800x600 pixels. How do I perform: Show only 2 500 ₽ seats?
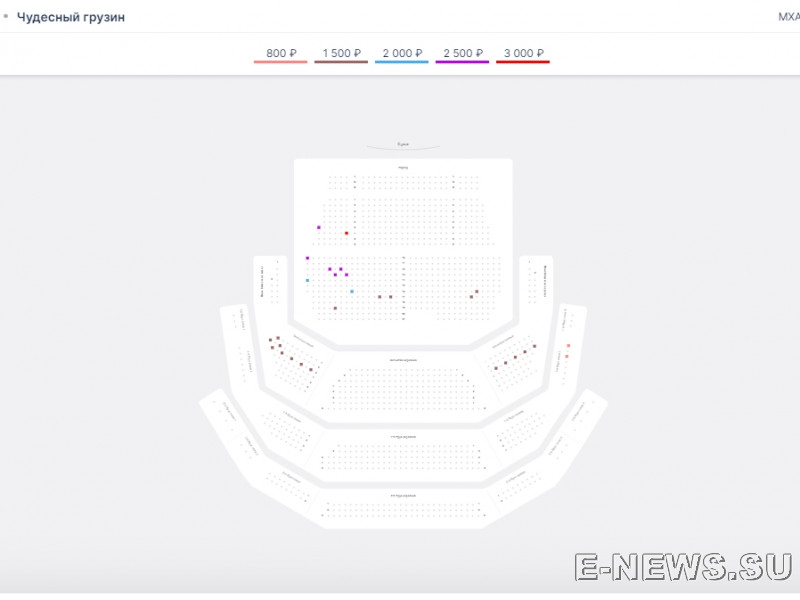coord(462,54)
